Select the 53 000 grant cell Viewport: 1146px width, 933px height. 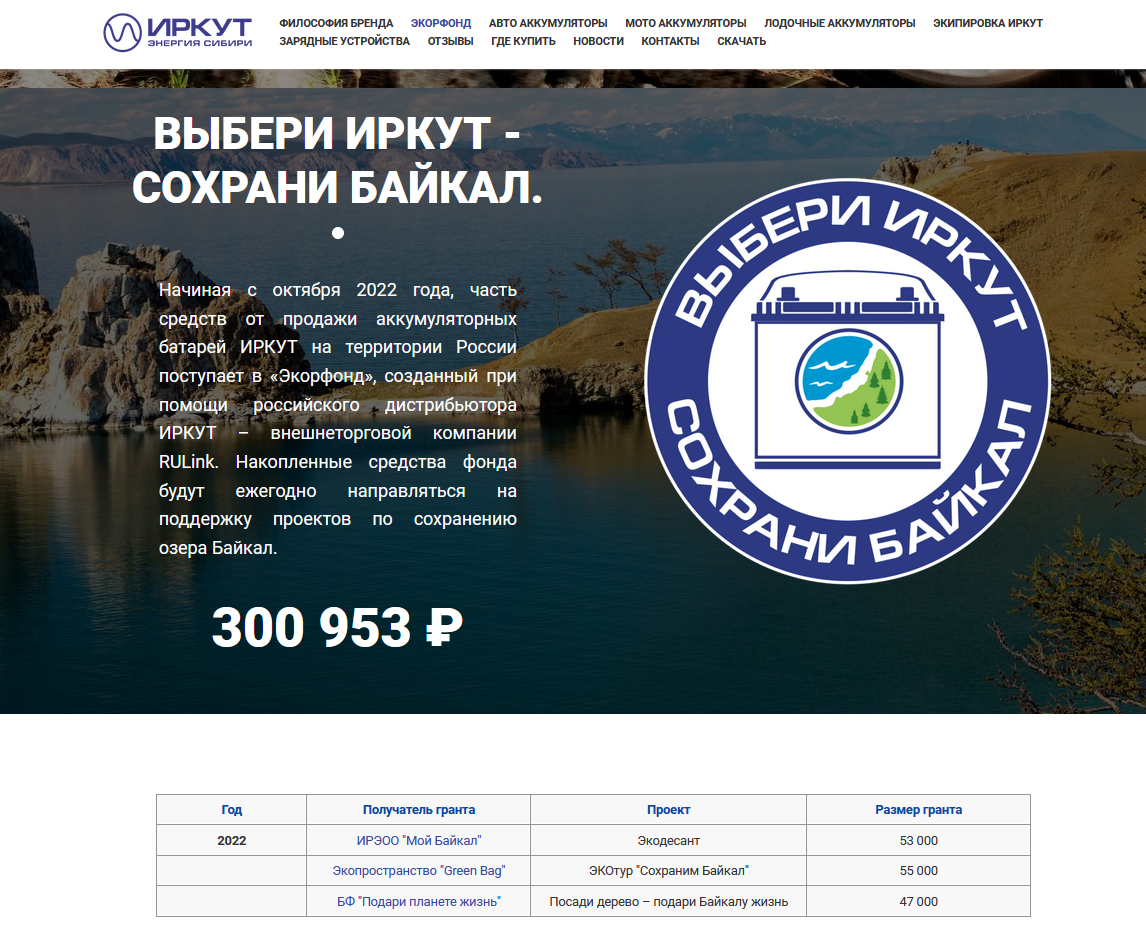919,841
